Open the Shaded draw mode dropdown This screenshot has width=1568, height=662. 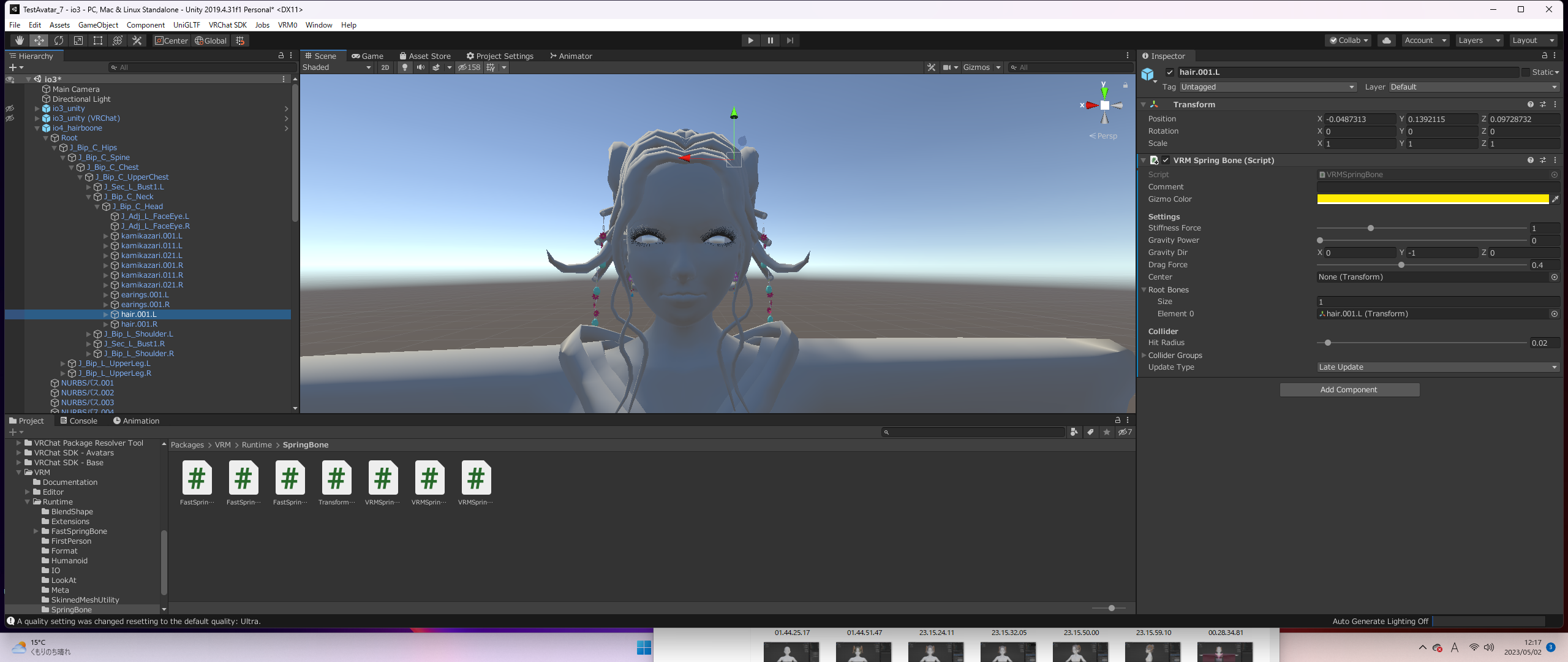coord(336,67)
